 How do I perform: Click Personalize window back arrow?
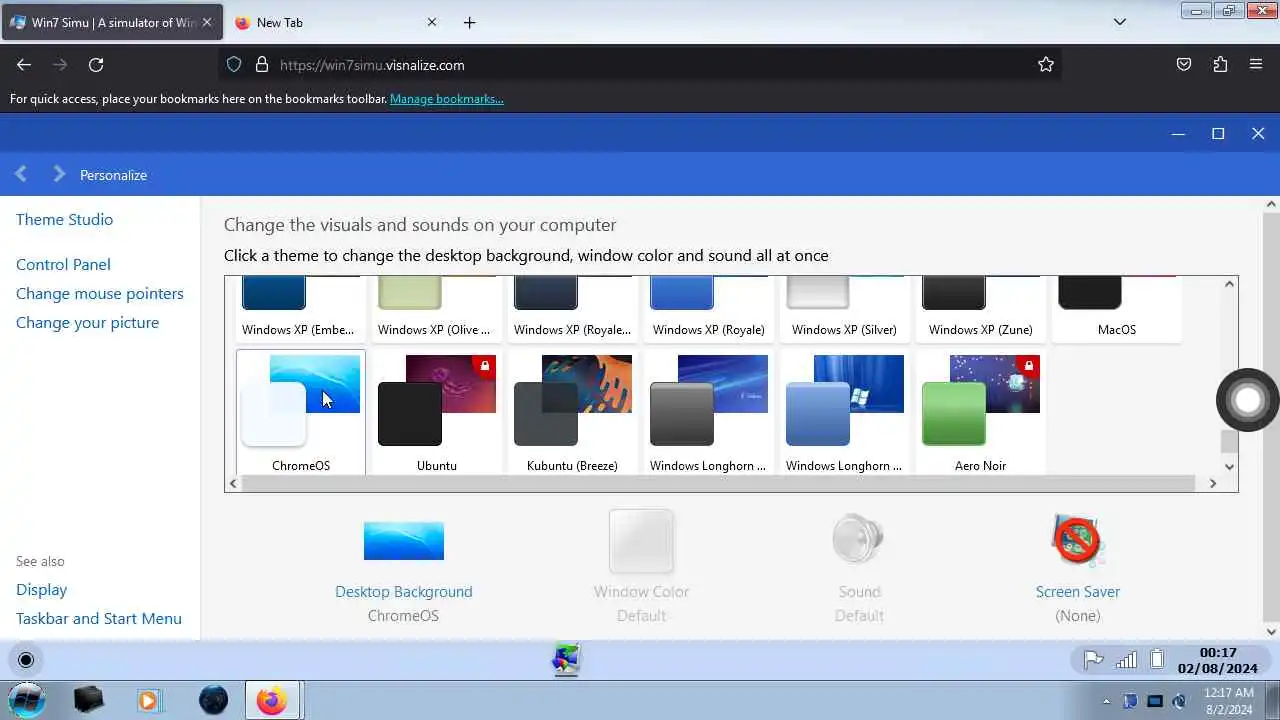pos(21,174)
